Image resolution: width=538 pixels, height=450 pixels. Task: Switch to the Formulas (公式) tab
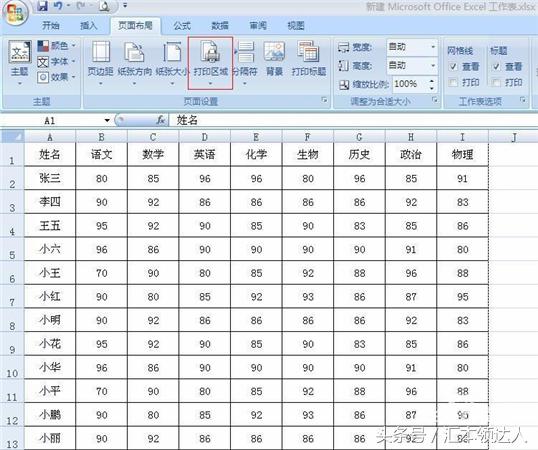click(x=182, y=25)
